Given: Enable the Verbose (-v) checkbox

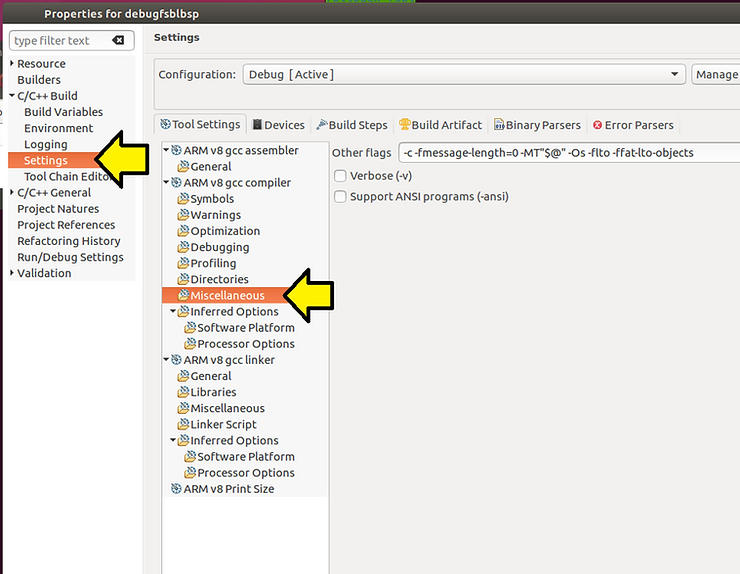Looking at the screenshot, I should (340, 176).
